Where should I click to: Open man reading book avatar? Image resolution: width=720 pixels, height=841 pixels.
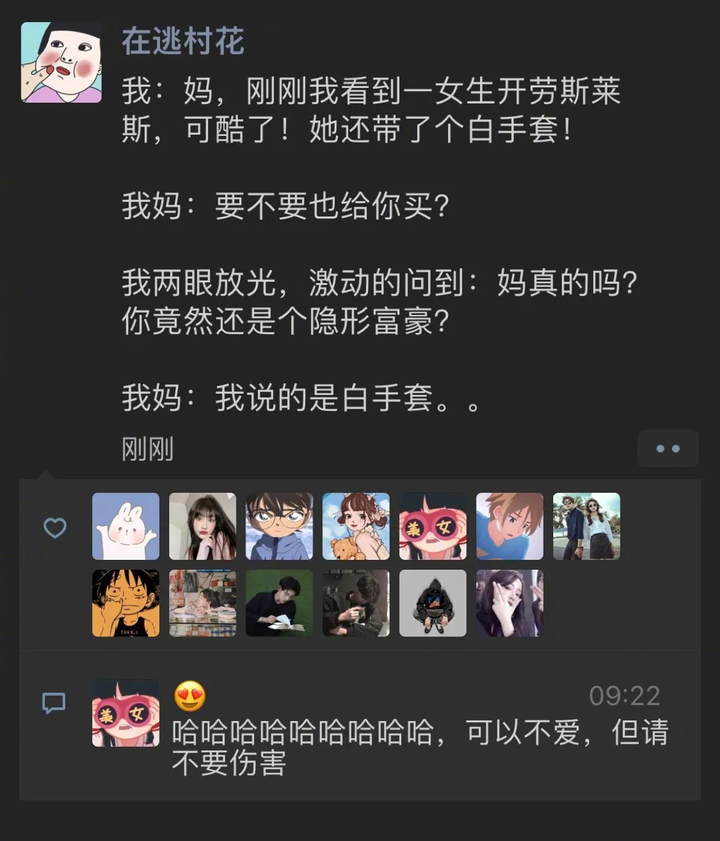point(279,603)
